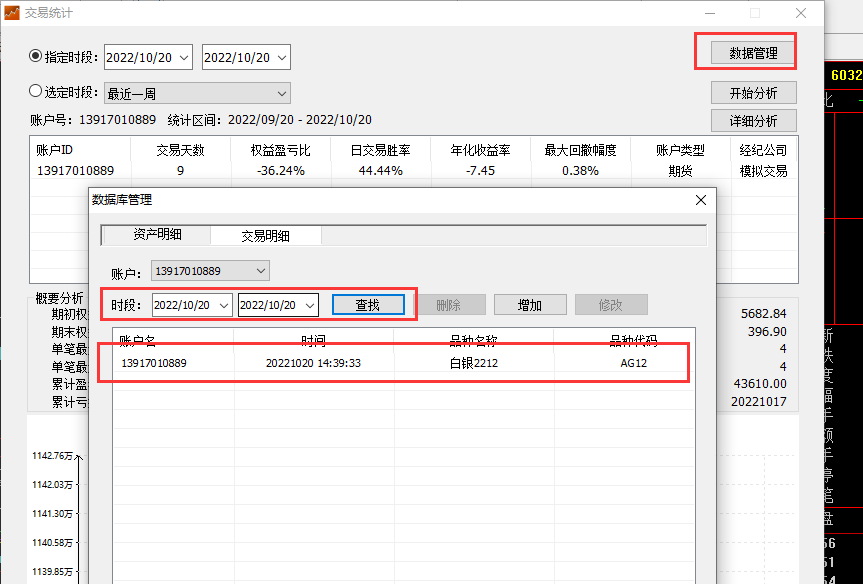The image size is (863, 584).
Task: Open the dialog end date picker
Action: click(309, 305)
